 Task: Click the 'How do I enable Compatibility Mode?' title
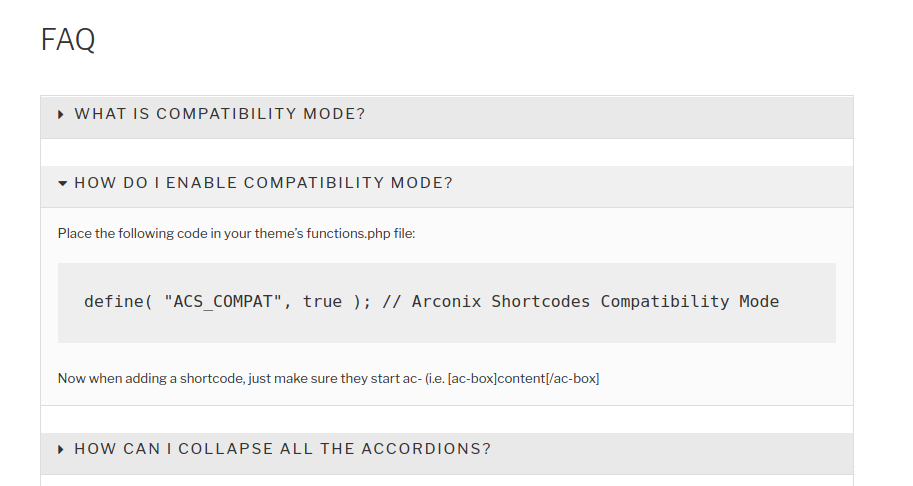(263, 183)
